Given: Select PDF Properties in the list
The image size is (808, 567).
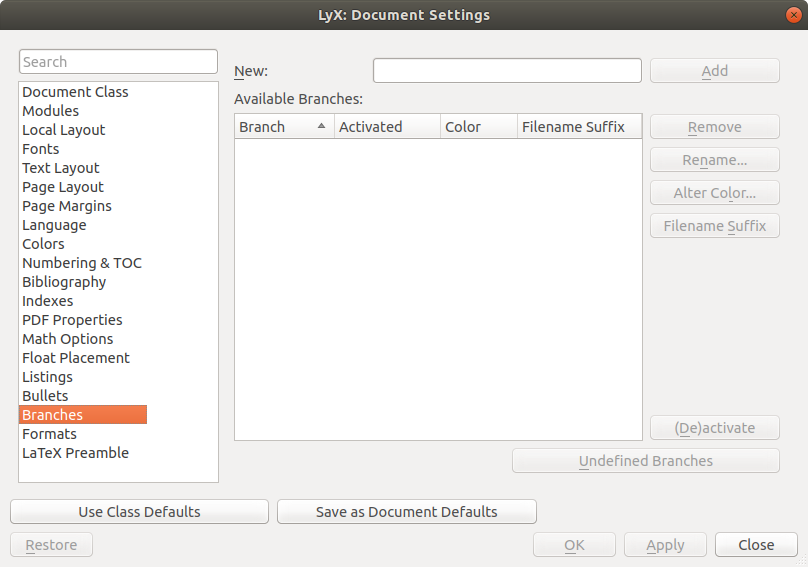Looking at the screenshot, I should pyautogui.click(x=72, y=320).
